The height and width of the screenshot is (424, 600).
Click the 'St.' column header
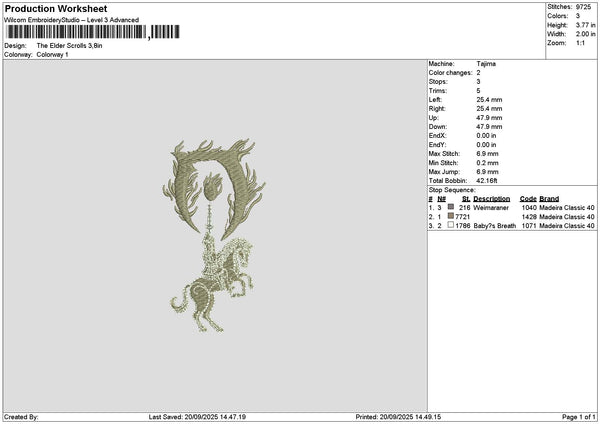coord(466,199)
